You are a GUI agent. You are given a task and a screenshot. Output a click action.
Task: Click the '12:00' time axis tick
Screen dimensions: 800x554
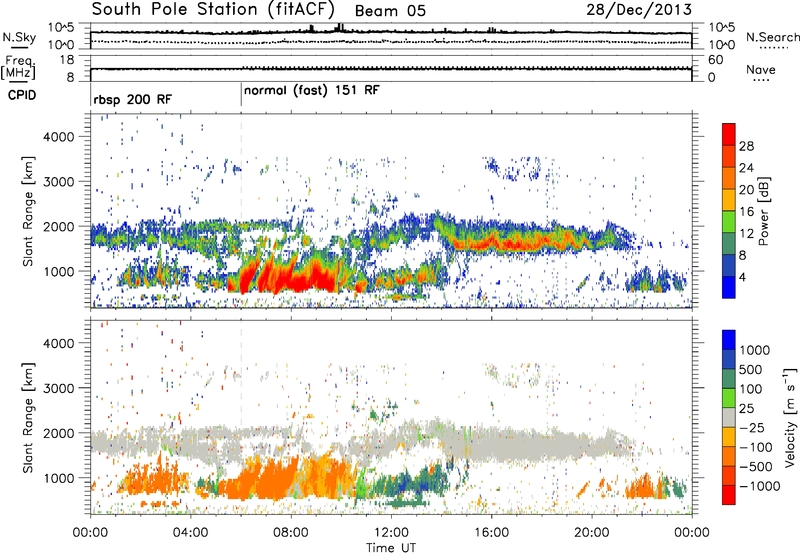point(391,533)
